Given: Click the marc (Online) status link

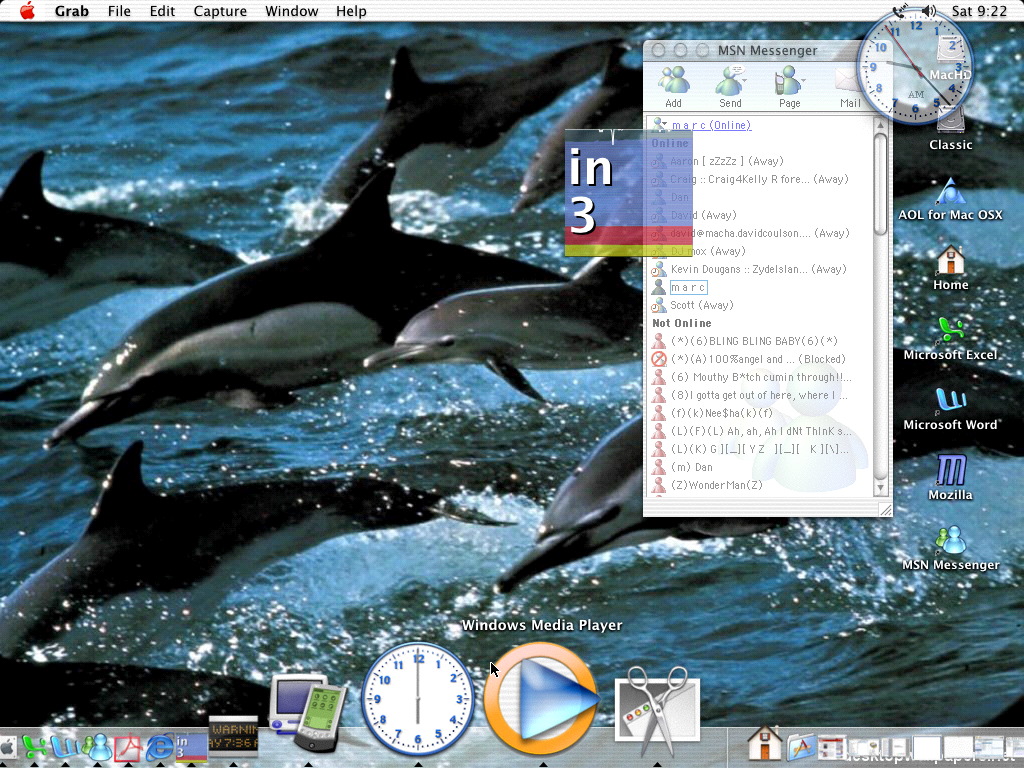Looking at the screenshot, I should (x=711, y=125).
